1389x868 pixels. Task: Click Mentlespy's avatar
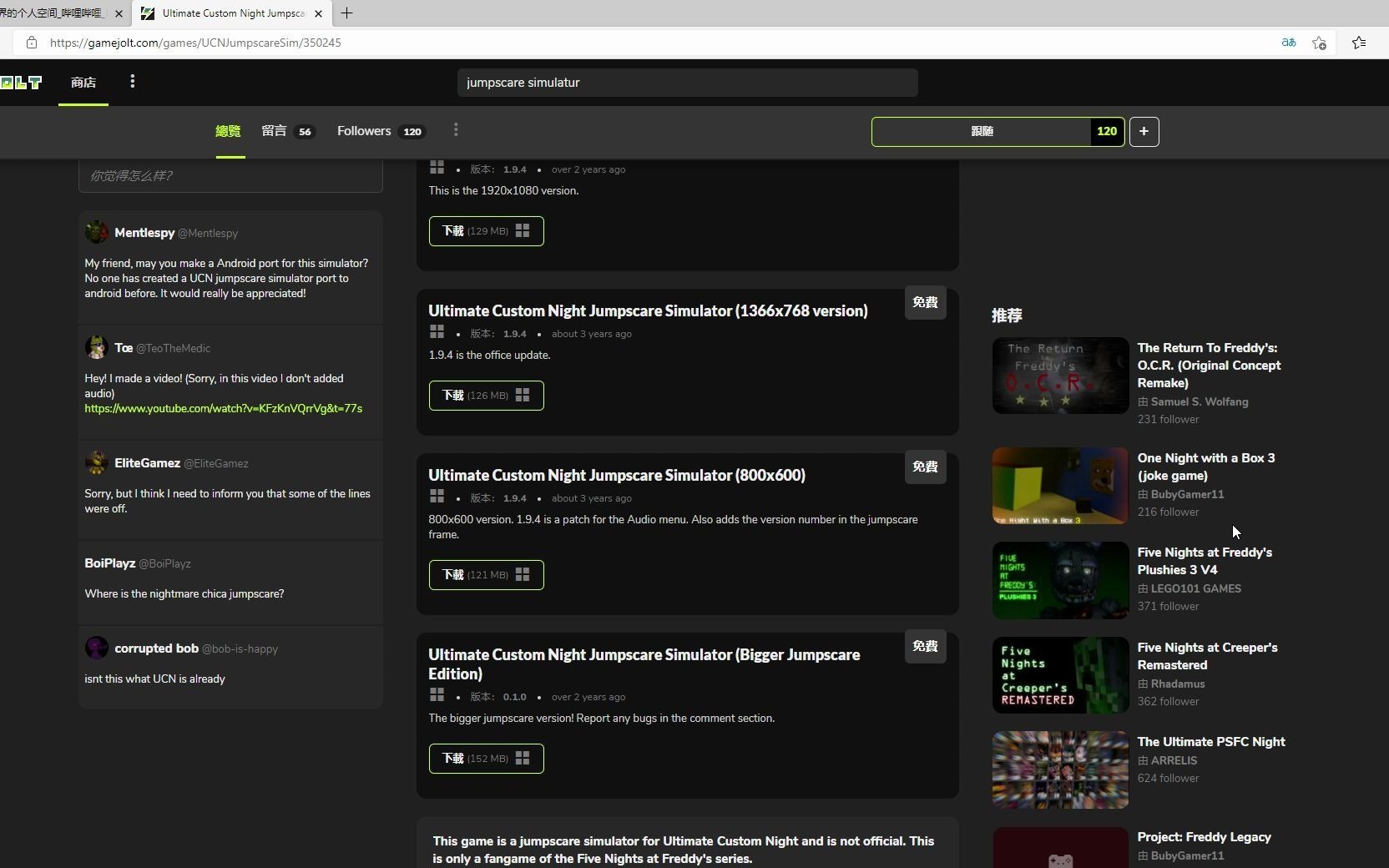pos(97,232)
